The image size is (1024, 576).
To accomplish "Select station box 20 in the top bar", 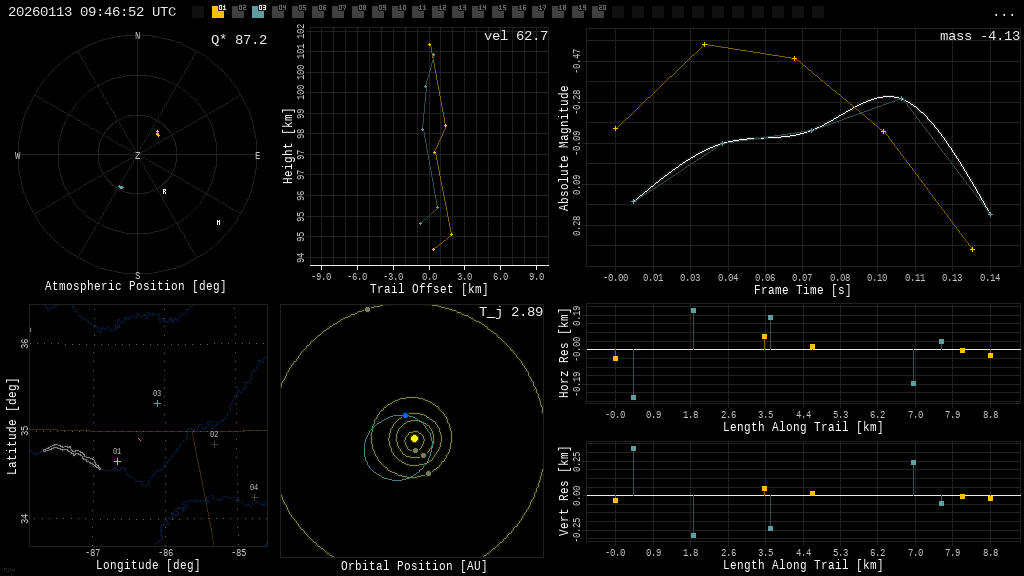I will coord(598,12).
